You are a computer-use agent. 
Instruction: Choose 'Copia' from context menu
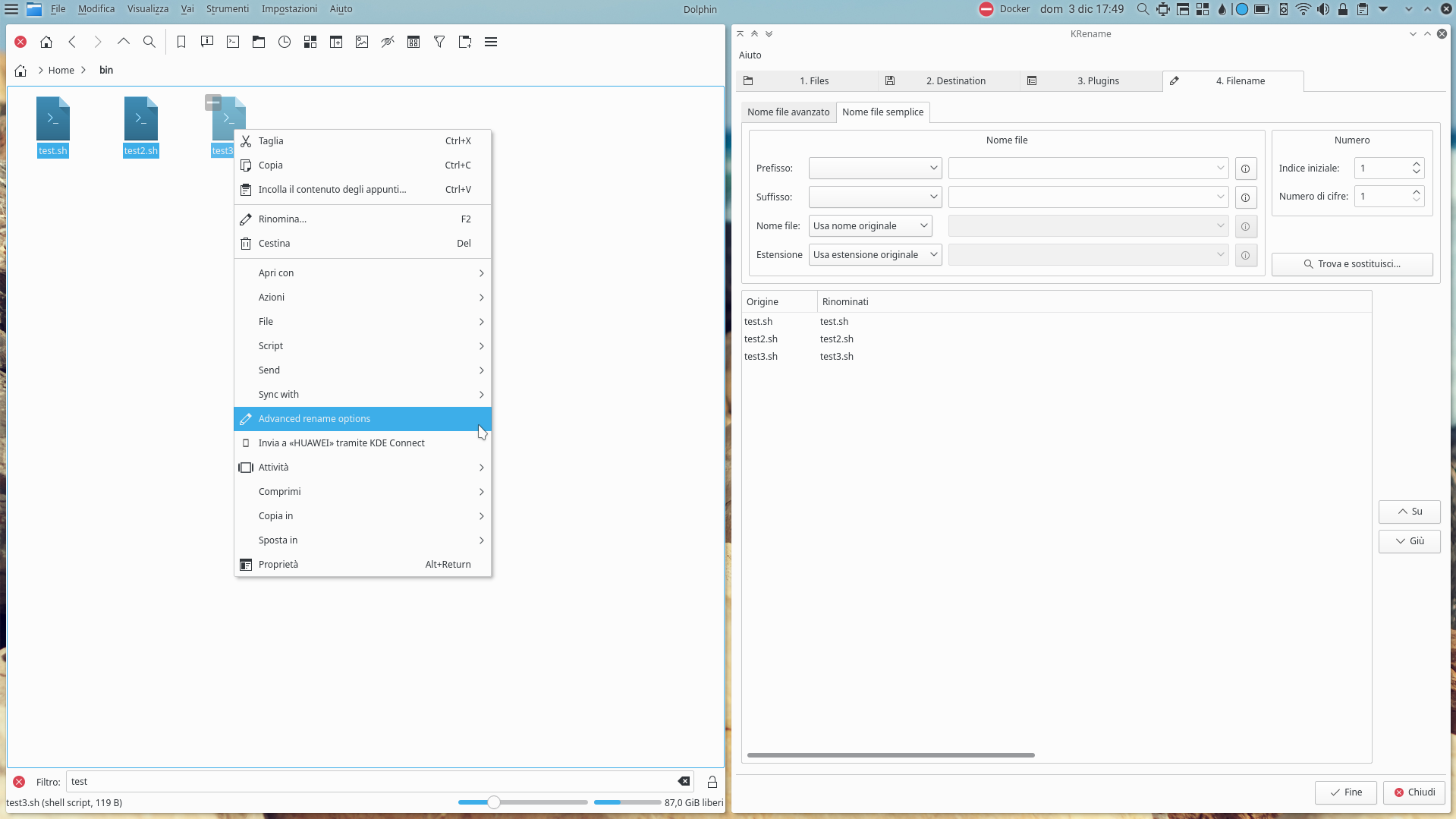click(363, 165)
